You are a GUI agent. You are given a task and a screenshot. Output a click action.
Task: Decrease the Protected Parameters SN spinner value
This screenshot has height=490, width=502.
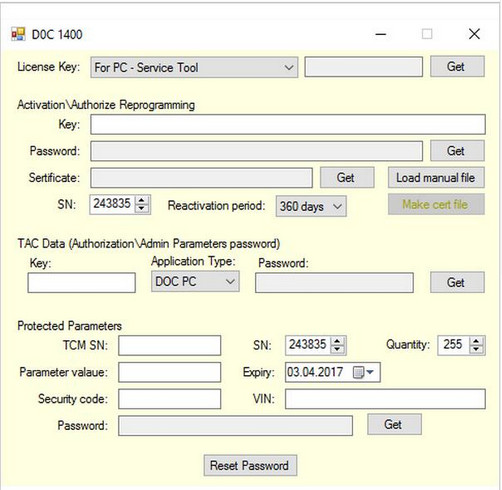tap(337, 349)
